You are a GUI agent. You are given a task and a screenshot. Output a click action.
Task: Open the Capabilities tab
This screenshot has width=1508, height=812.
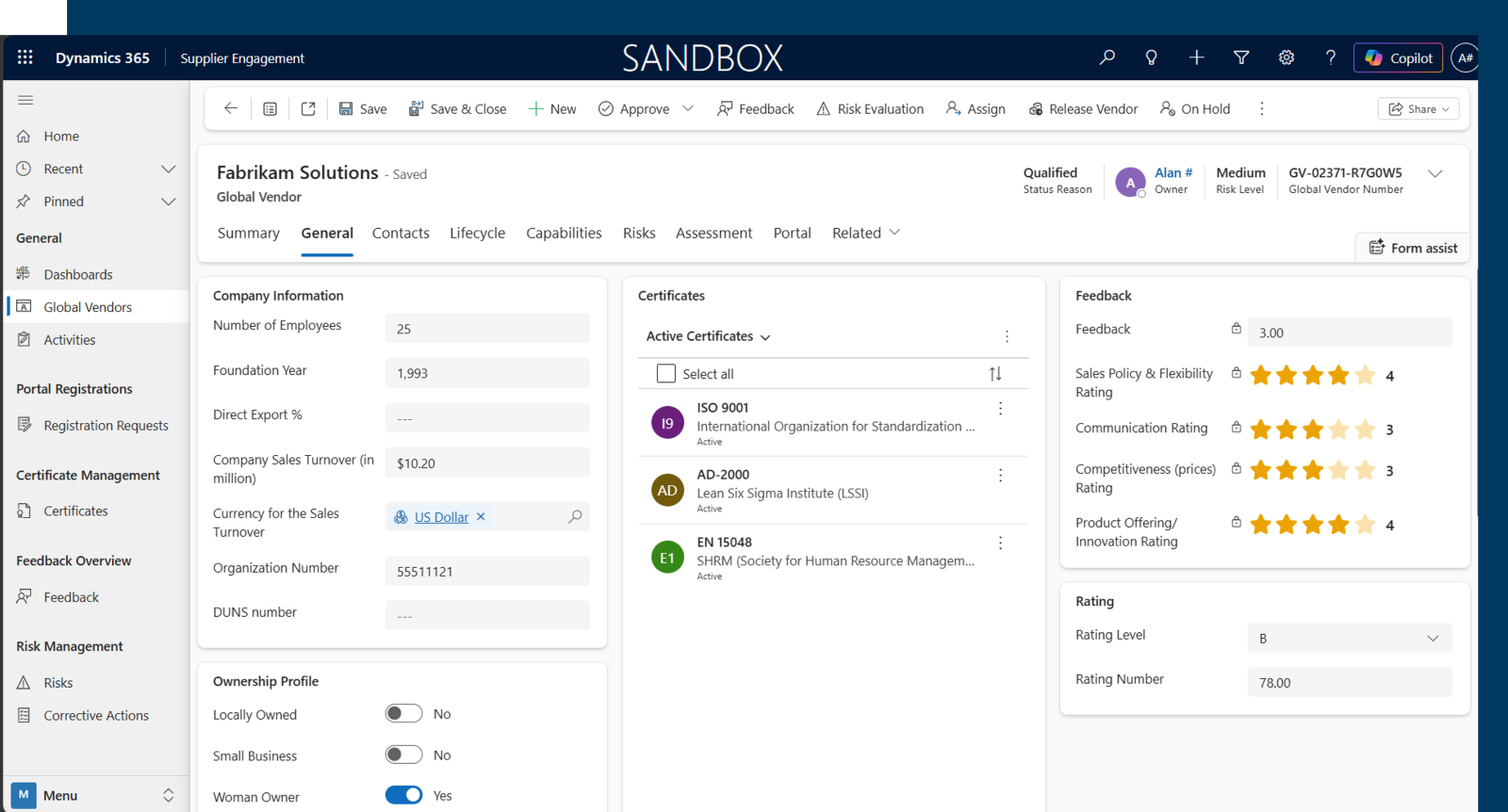pos(564,233)
